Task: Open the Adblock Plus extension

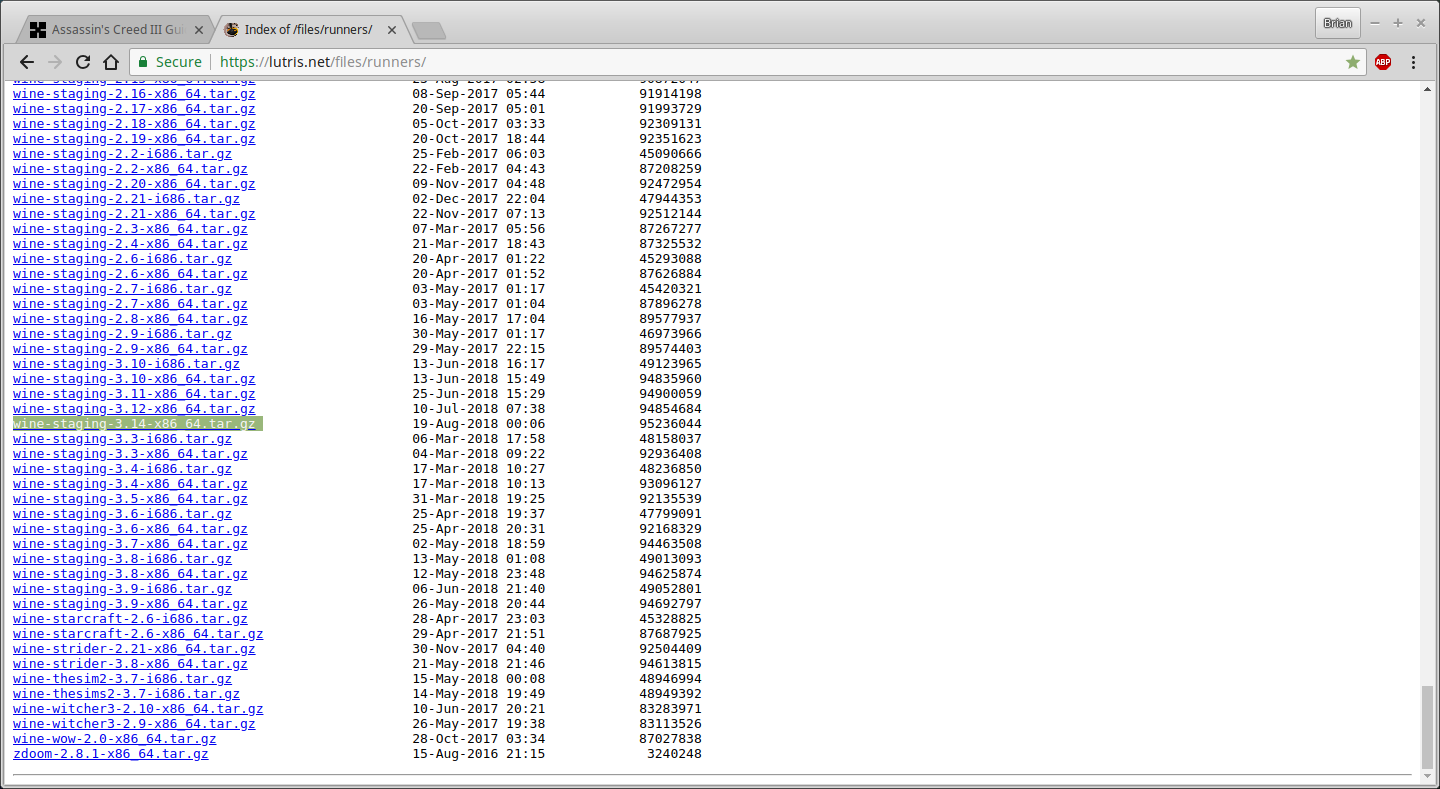Action: tap(1383, 62)
